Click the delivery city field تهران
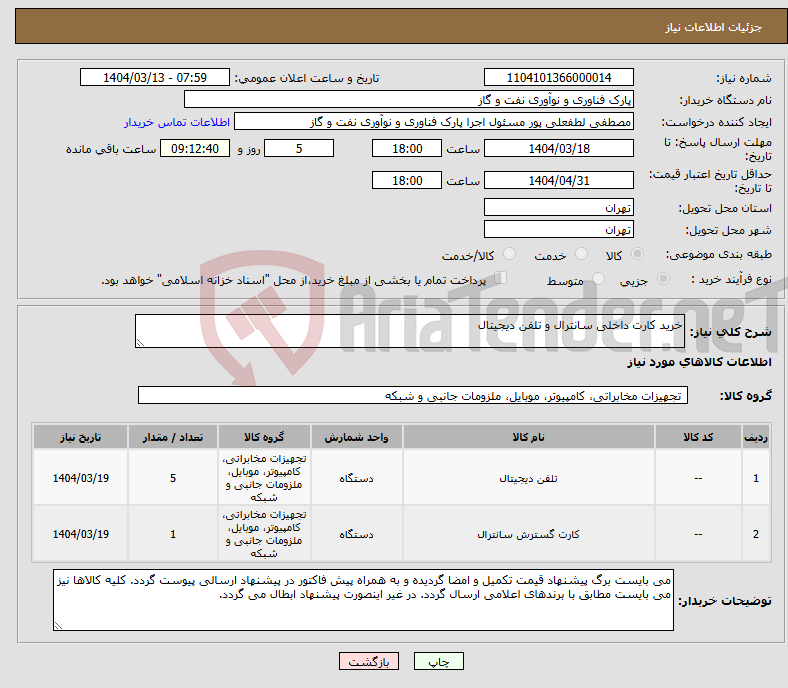Viewport: 788px width, 688px height. [x=559, y=229]
